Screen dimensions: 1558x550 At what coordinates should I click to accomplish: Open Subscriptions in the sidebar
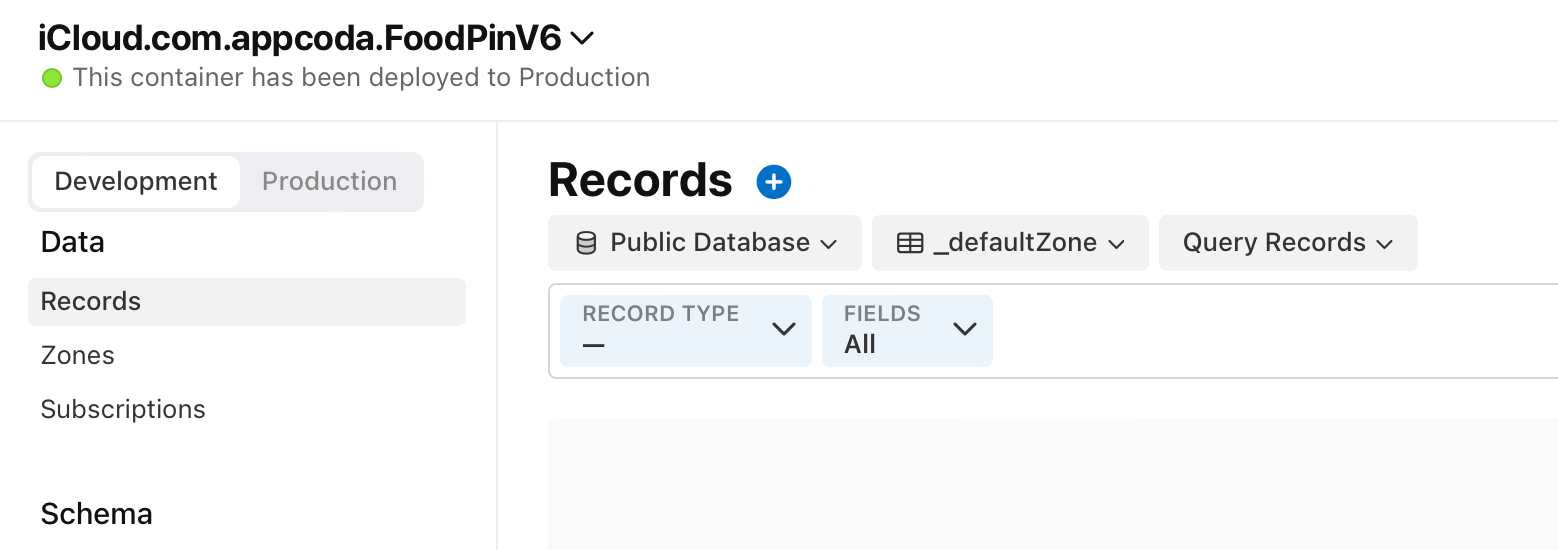(123, 410)
